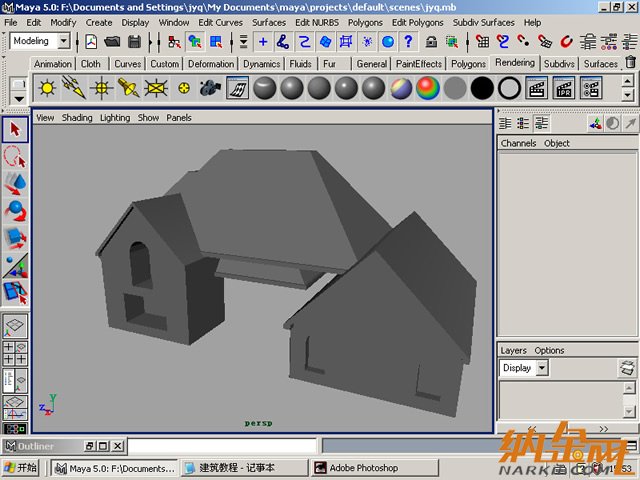Open the Channels menu in channel box
This screenshot has height=480, width=640.
[x=518, y=143]
